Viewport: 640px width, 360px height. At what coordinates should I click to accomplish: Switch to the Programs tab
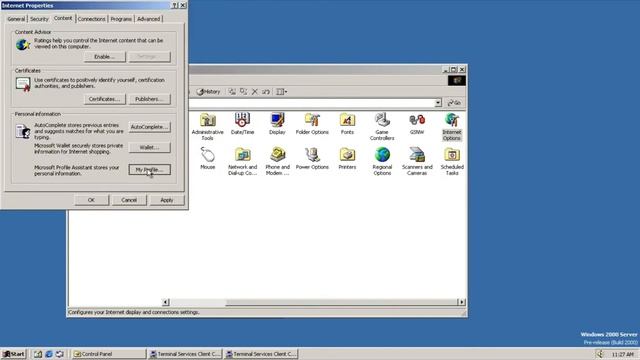coord(121,19)
